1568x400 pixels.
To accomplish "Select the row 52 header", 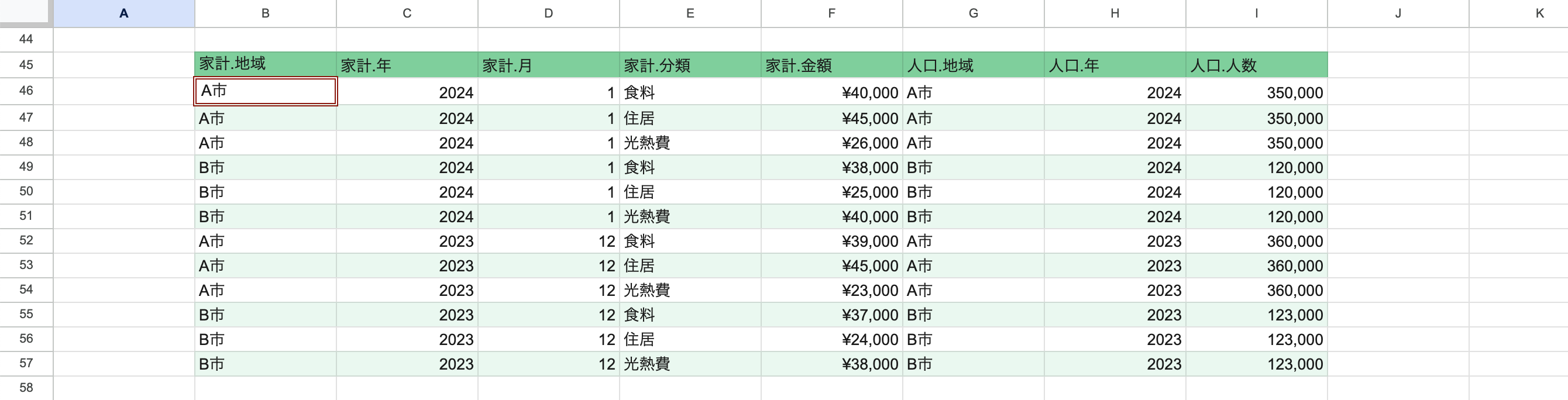I will tap(26, 240).
